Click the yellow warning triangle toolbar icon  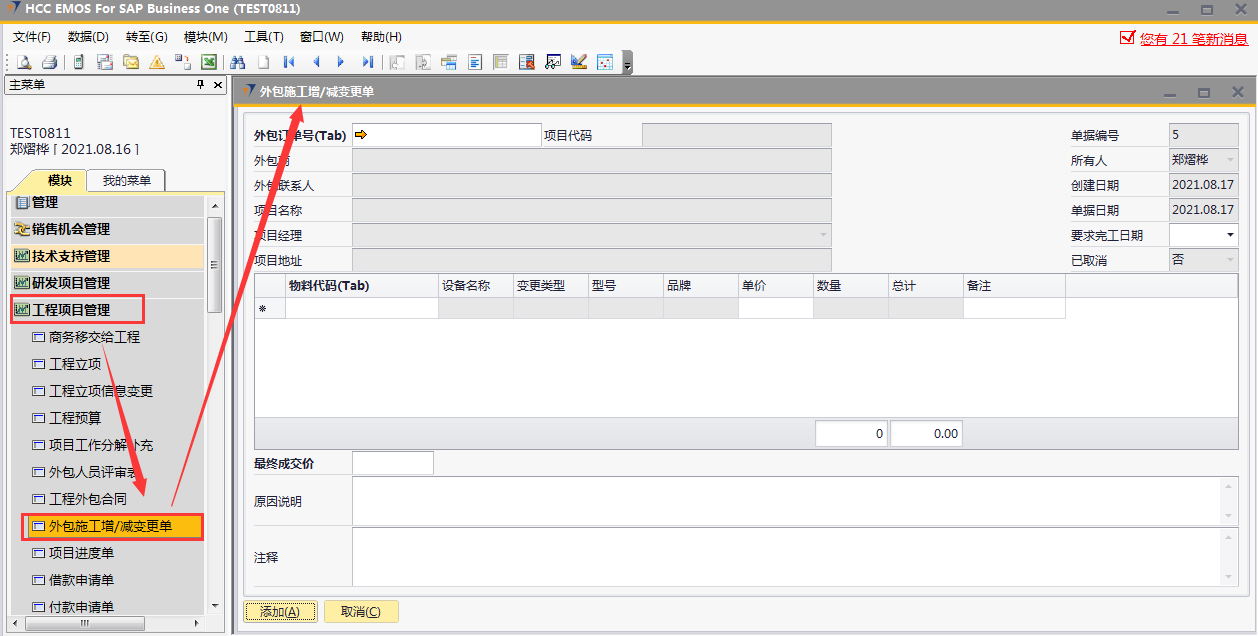pos(157,62)
